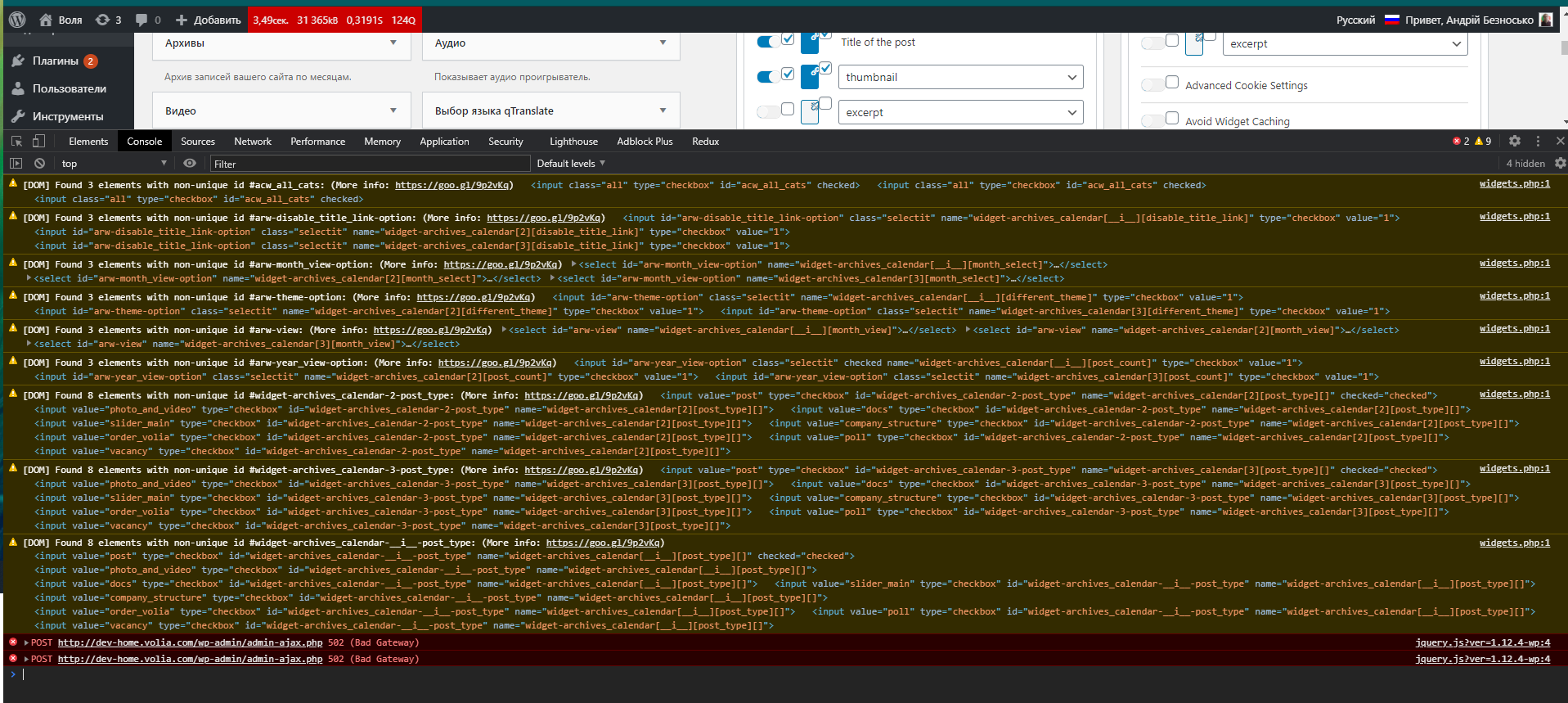Enable the Avoid Widget Caching switch

[x=1152, y=121]
